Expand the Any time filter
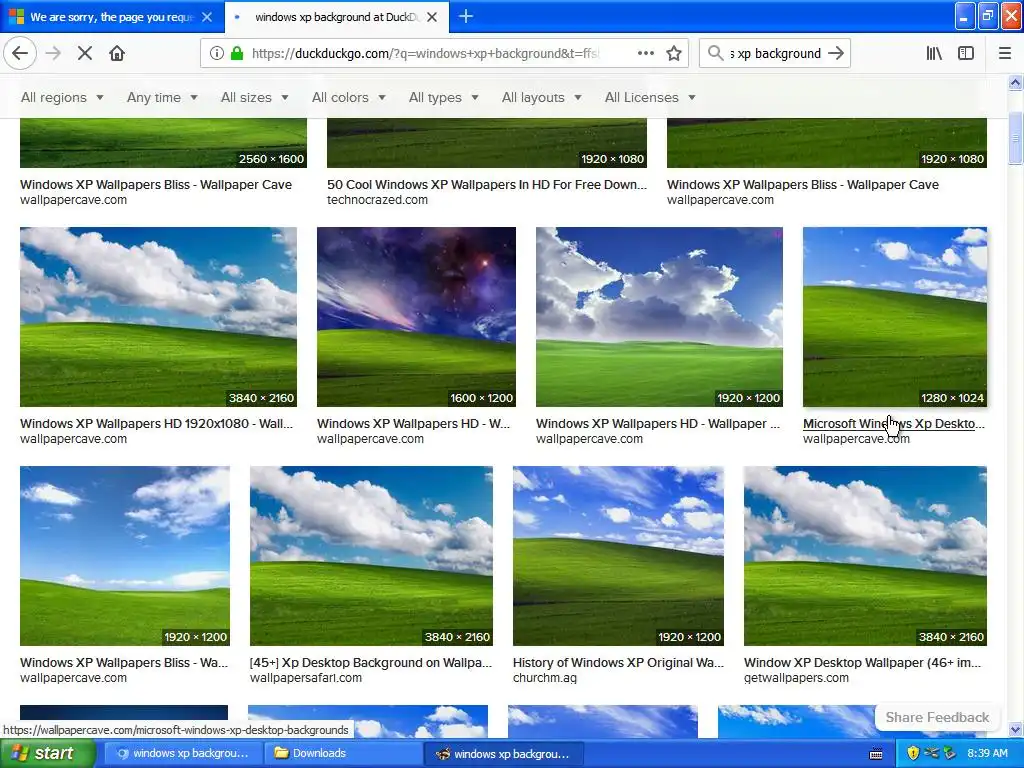The width and height of the screenshot is (1024, 768). (162, 97)
